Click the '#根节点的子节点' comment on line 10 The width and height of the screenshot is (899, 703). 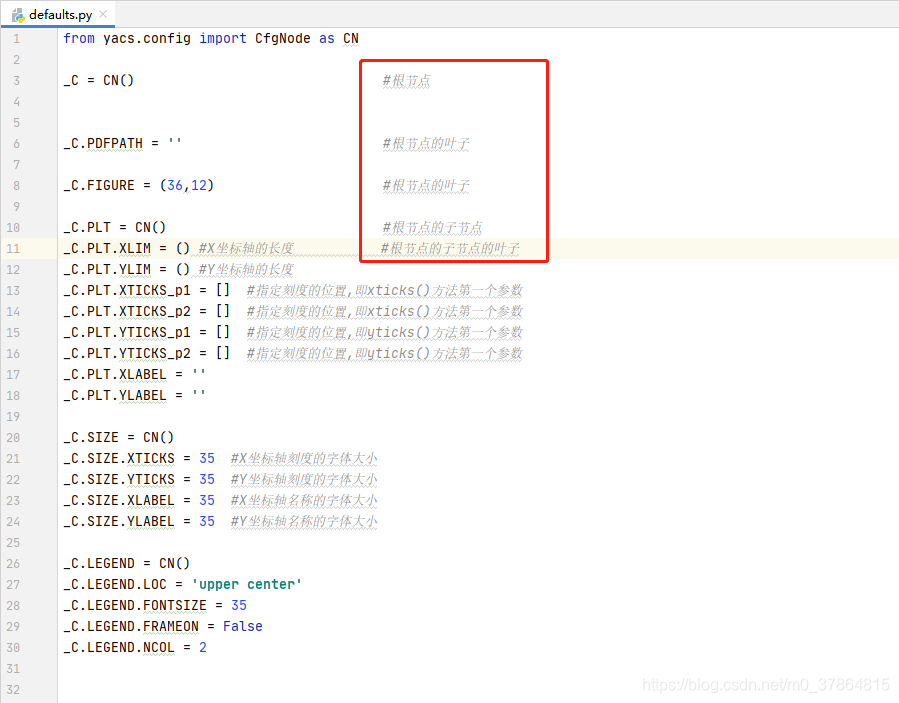pos(432,228)
